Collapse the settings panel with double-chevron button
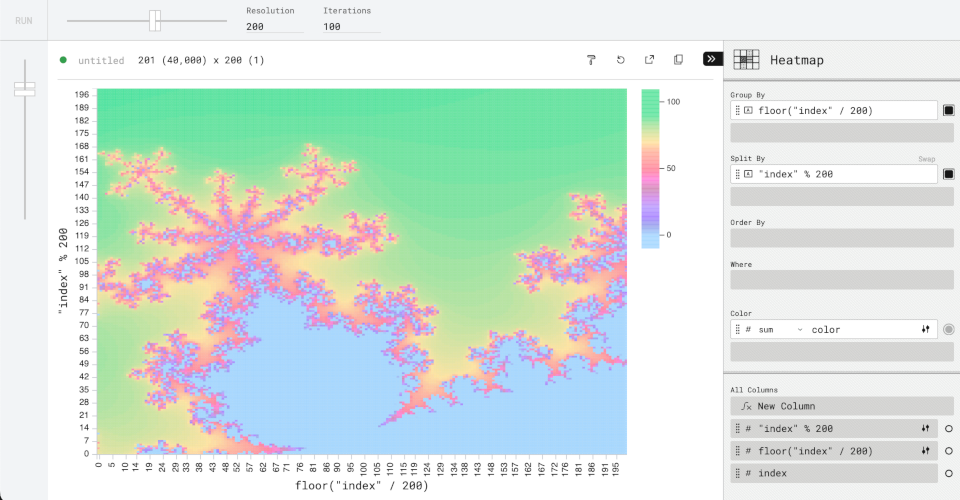 point(712,59)
